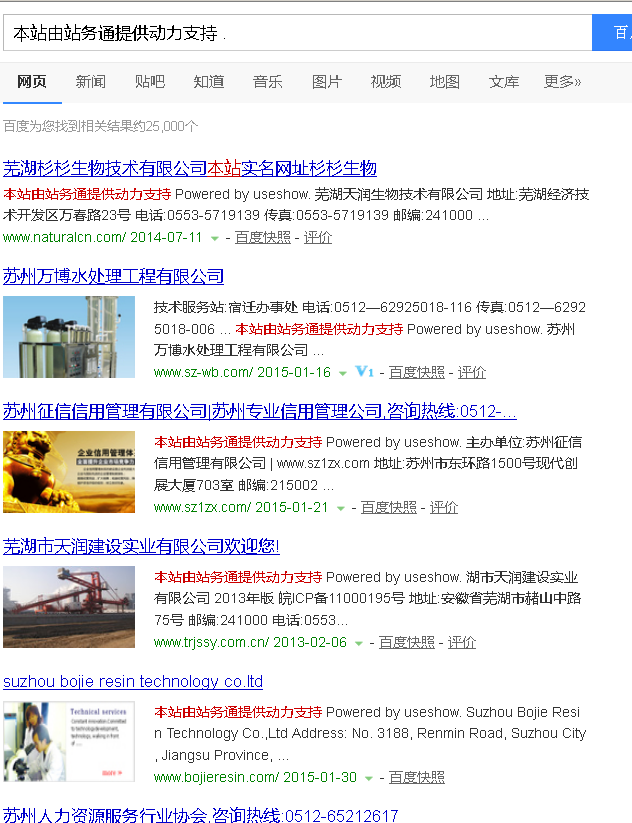
Task: Click 评价 for sz-wb.com result
Action: (471, 373)
